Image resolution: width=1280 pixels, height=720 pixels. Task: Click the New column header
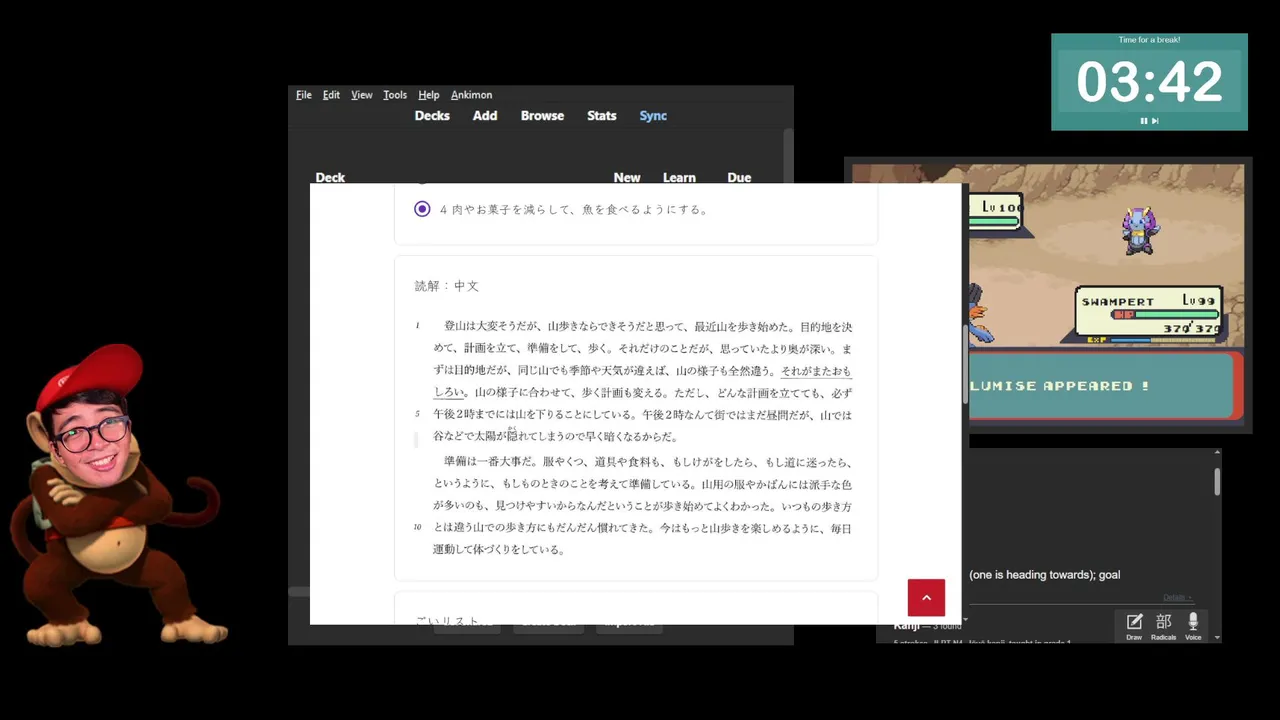tap(627, 177)
